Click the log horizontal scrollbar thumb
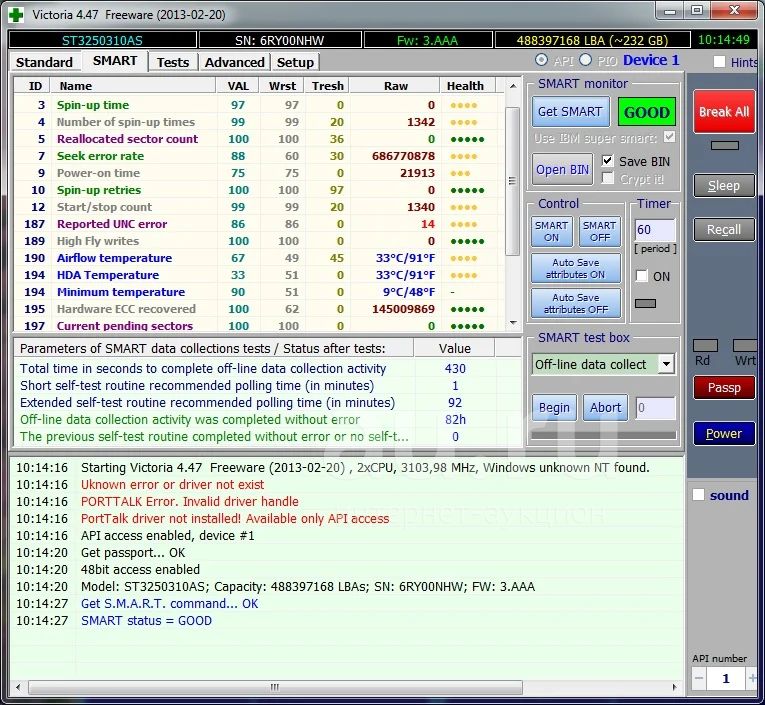This screenshot has height=705, width=765. pos(275,687)
